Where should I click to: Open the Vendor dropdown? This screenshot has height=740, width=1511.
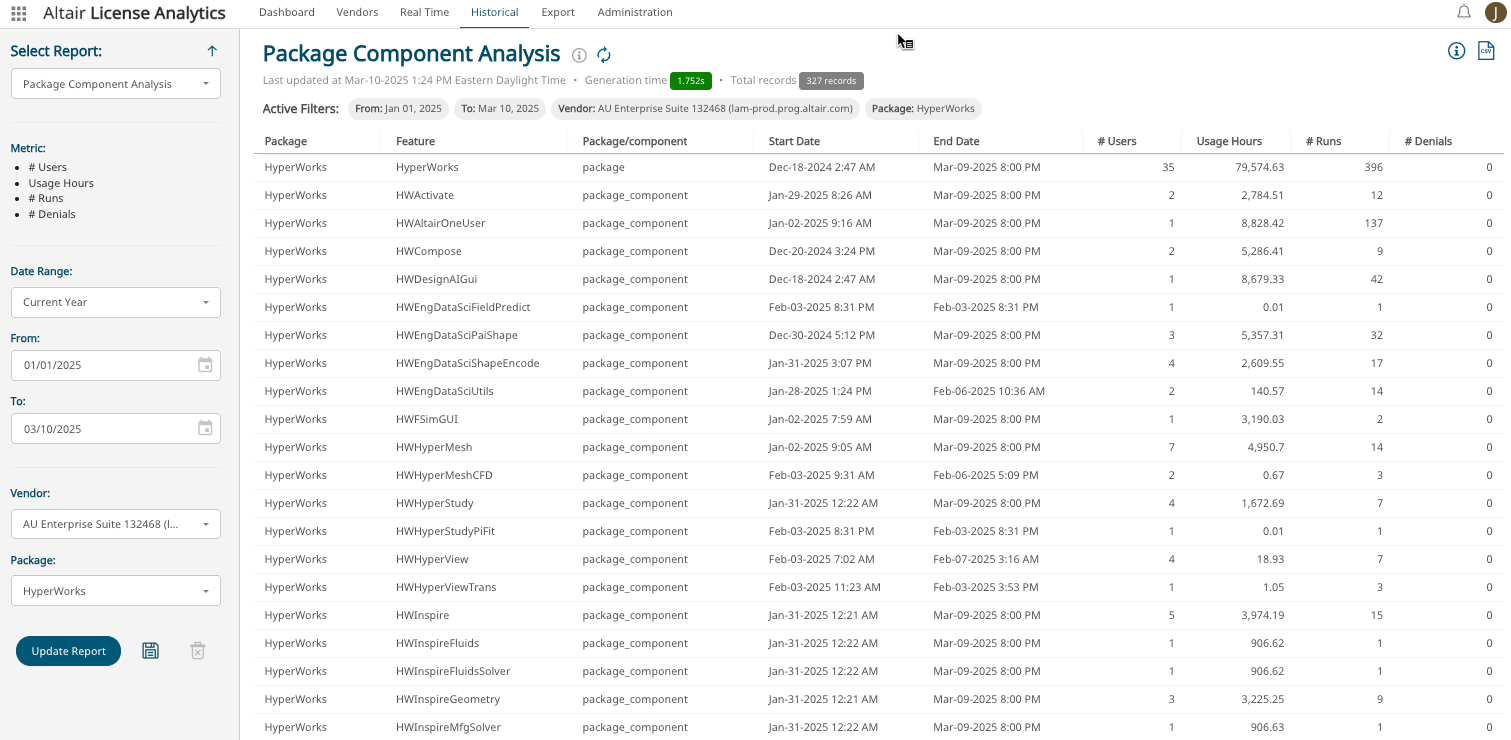[116, 524]
